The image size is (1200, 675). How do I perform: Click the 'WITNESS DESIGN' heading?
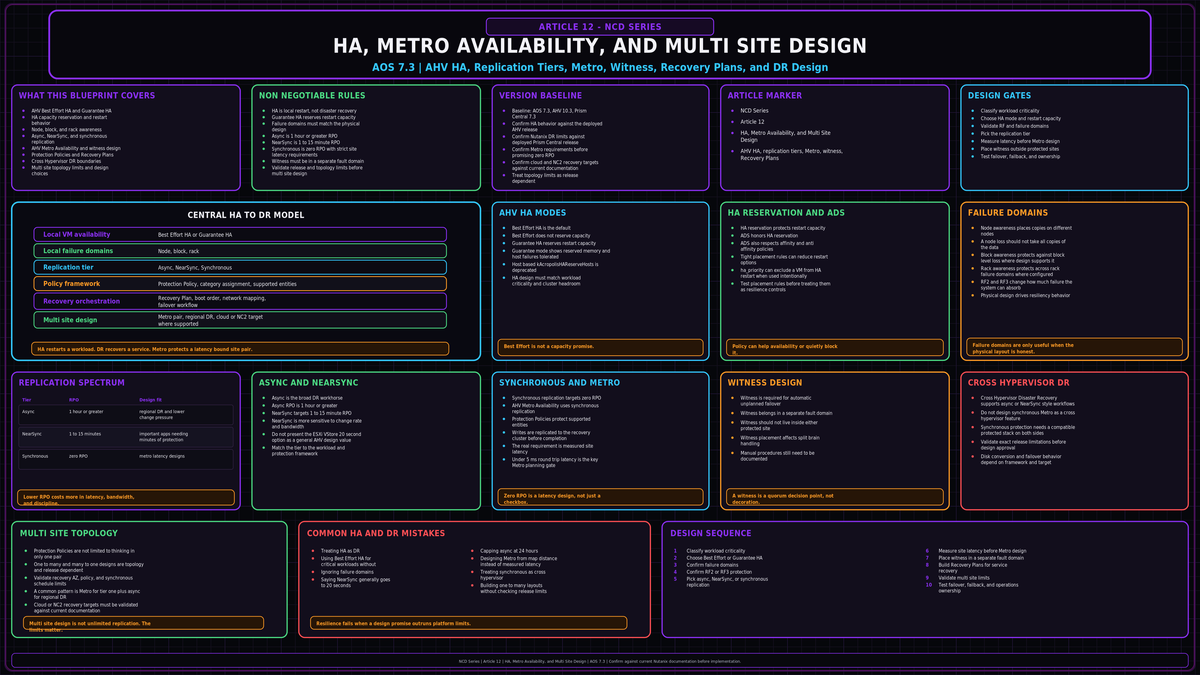[x=765, y=383]
